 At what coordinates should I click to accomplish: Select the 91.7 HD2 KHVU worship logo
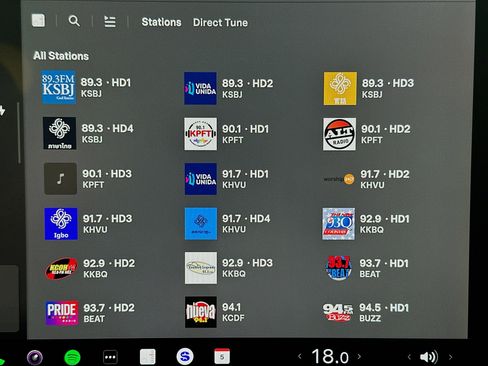pos(339,179)
